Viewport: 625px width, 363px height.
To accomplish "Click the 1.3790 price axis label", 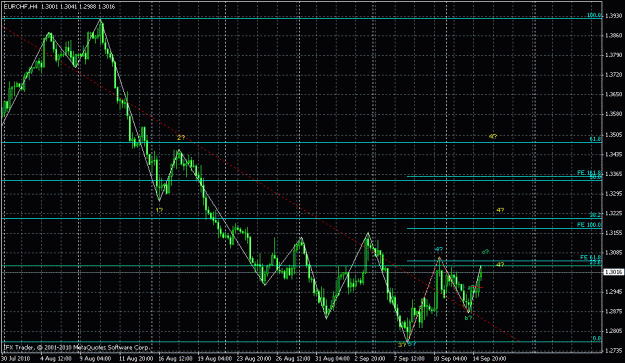I will click(613, 55).
